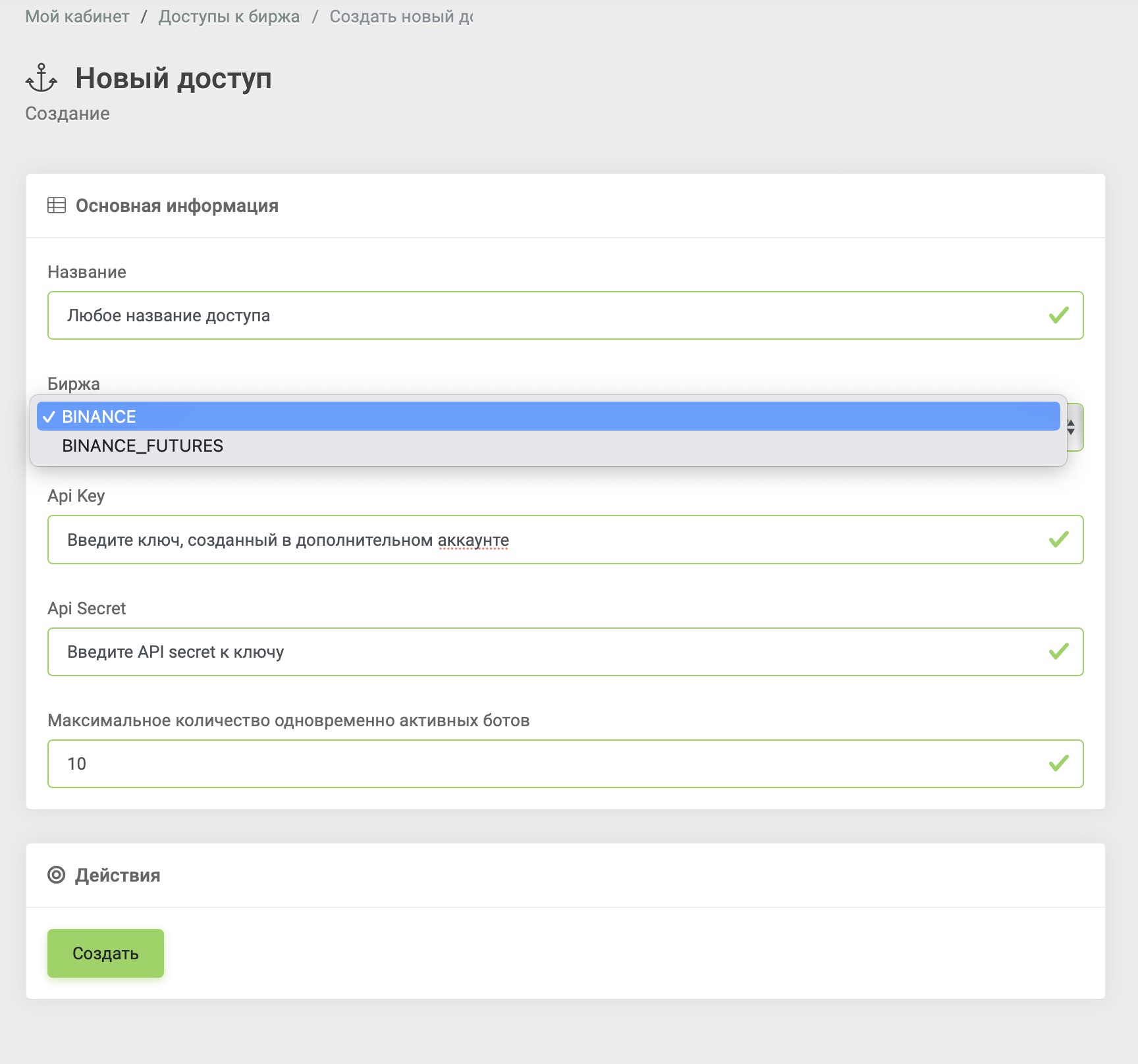Click the max active bots field showing 10
The width and height of the screenshot is (1138, 1064).
tap(565, 764)
